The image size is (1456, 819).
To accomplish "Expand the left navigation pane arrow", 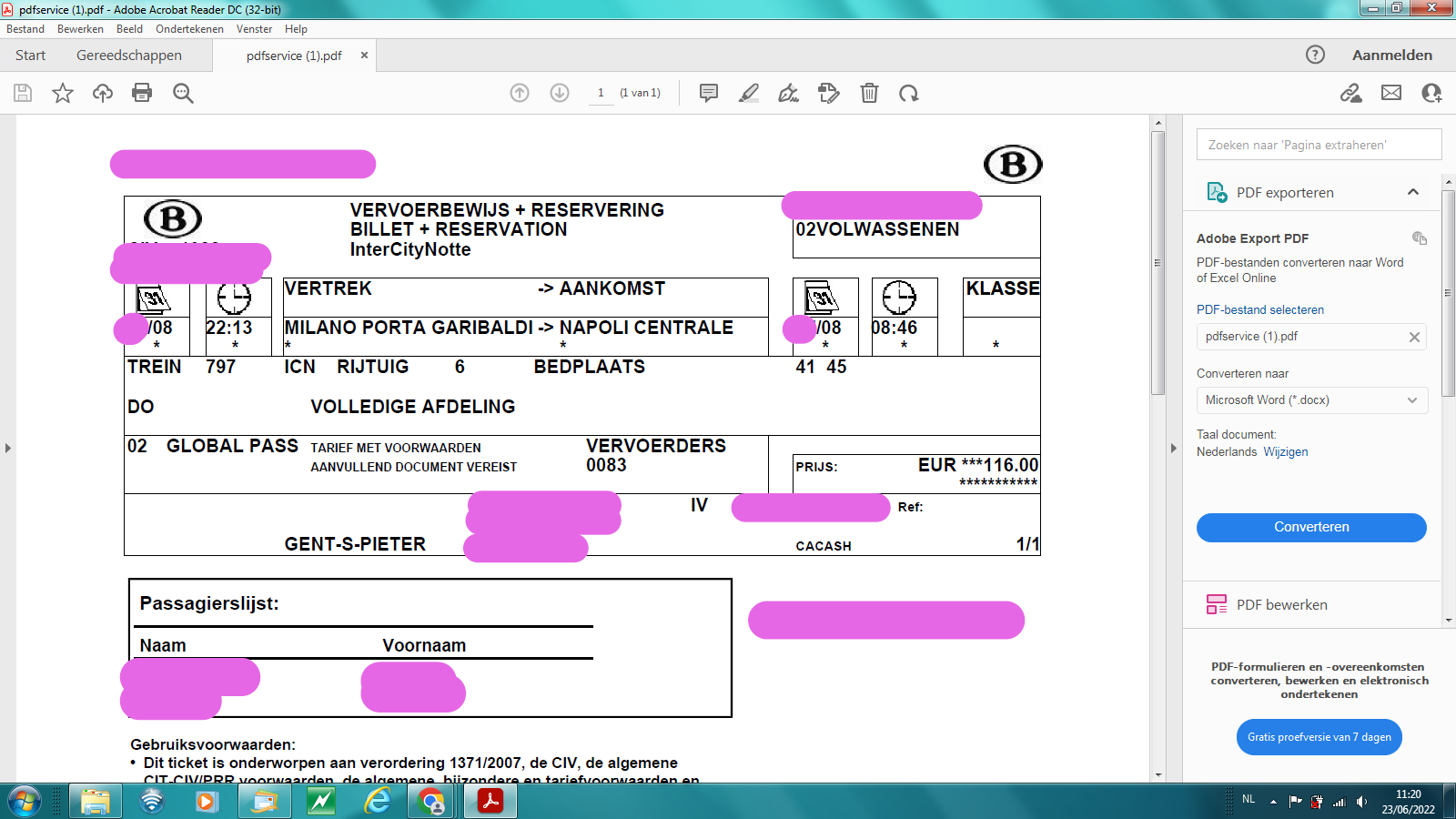I will point(8,448).
